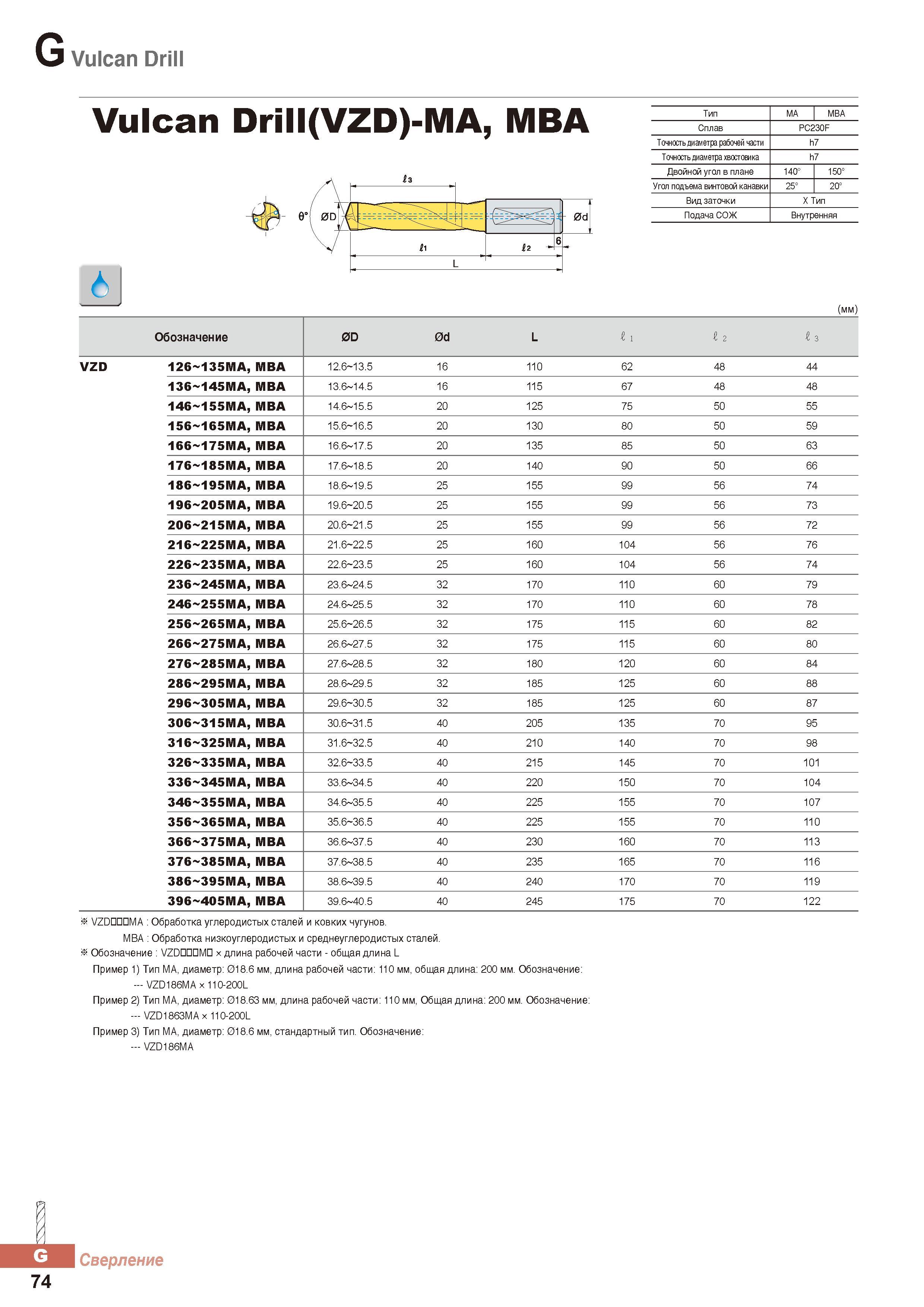This screenshot has width=924, height=1307.
Task: Click the red G section tab at bottom
Action: pyautogui.click(x=38, y=1256)
